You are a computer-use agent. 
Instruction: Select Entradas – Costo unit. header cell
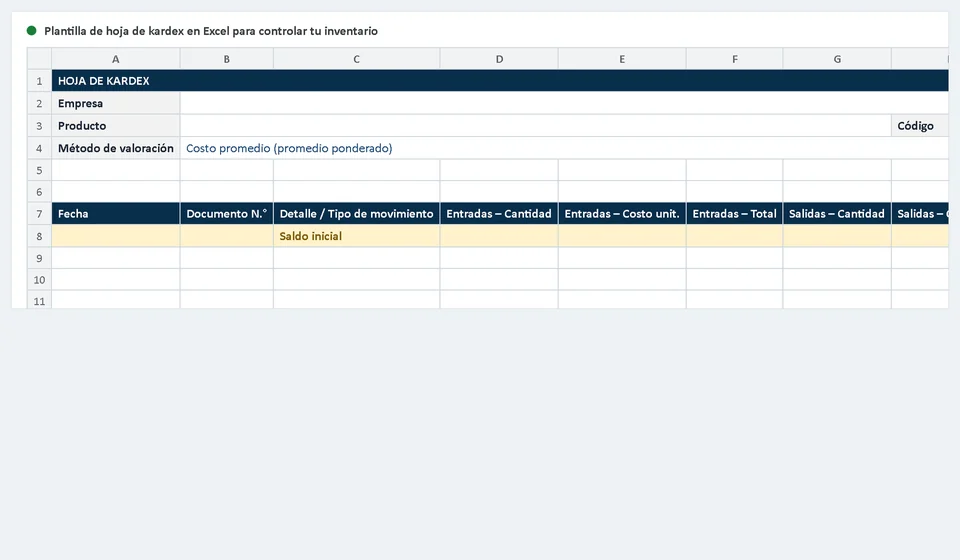coord(622,214)
